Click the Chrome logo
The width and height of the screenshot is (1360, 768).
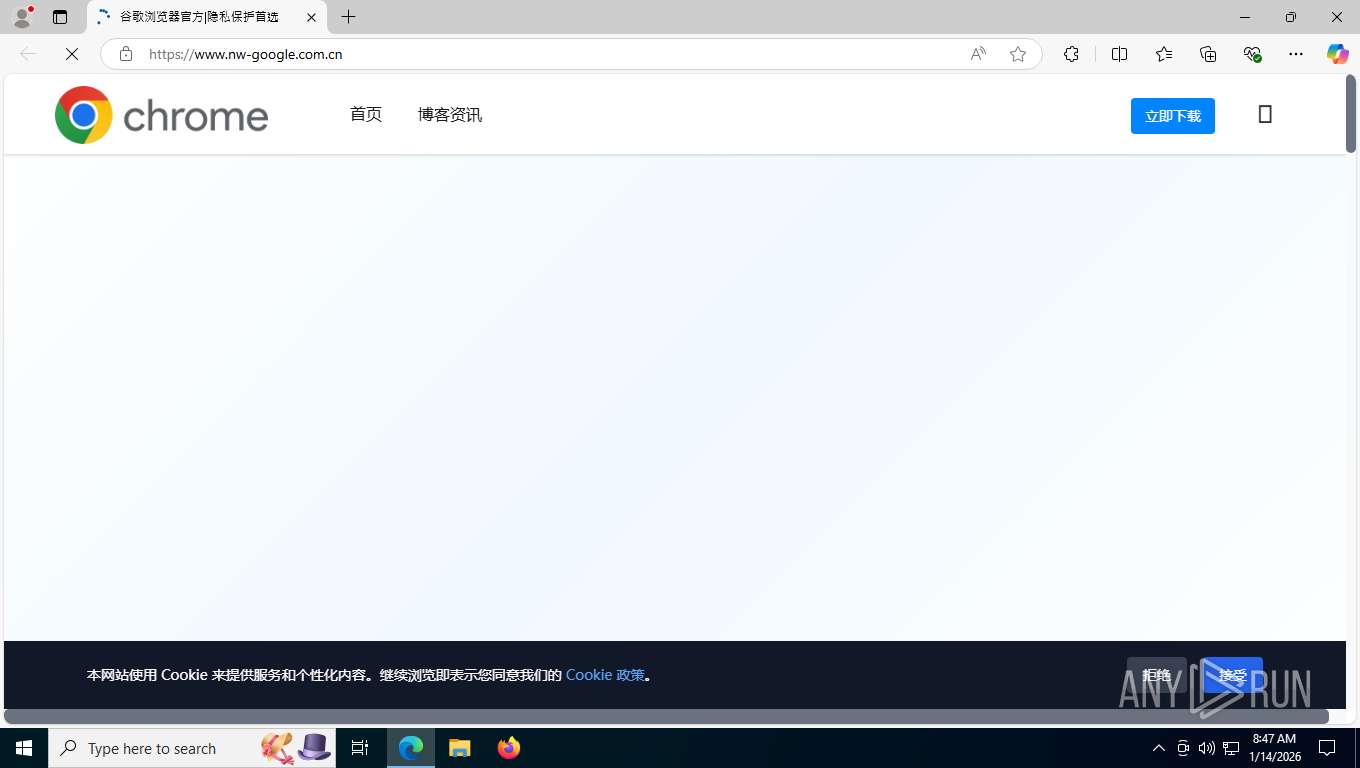click(x=162, y=115)
